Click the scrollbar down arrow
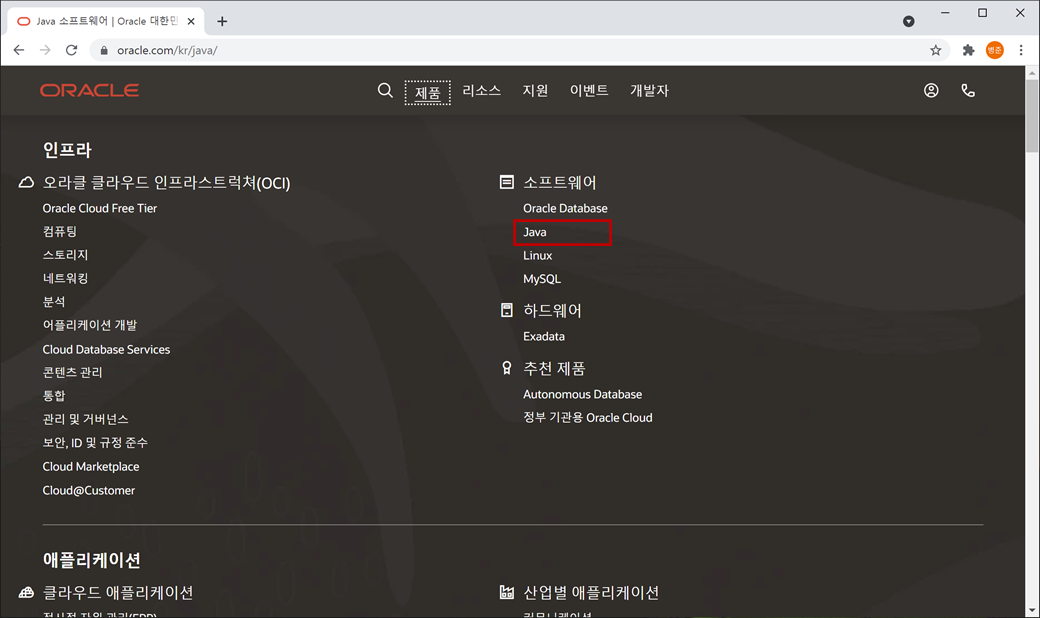This screenshot has height=618, width=1040. [x=1032, y=611]
